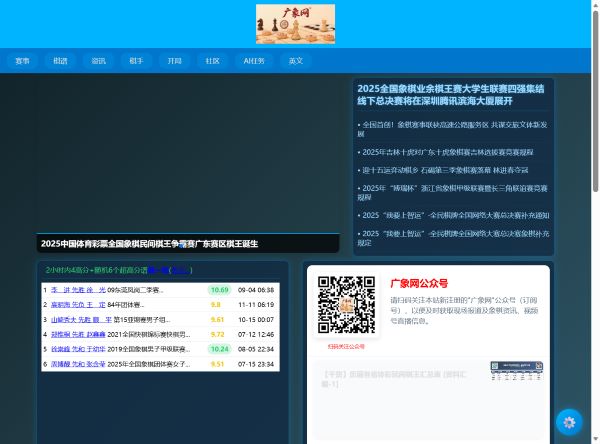600x444 pixels.
Task: Open news about 2025年吉林十虎对广东十虎
Action: coord(445,152)
